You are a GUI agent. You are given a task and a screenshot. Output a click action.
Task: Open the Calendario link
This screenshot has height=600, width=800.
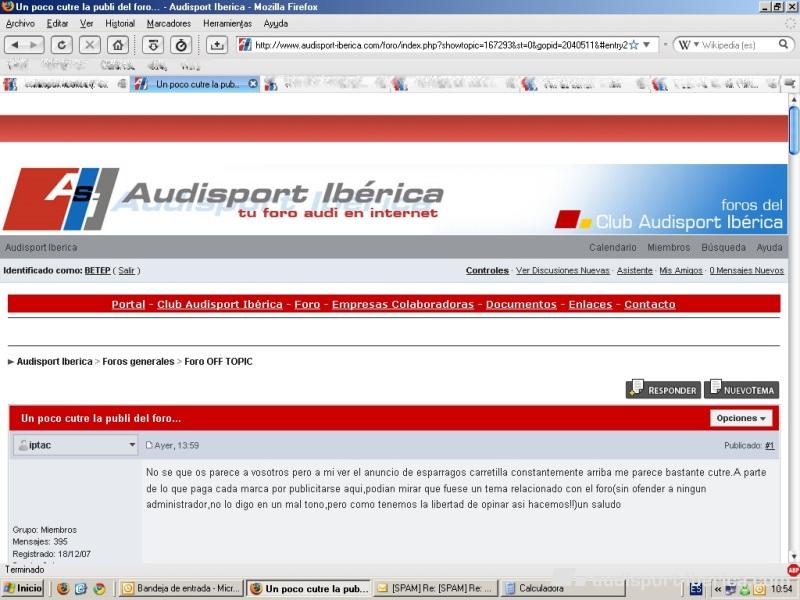coord(613,247)
